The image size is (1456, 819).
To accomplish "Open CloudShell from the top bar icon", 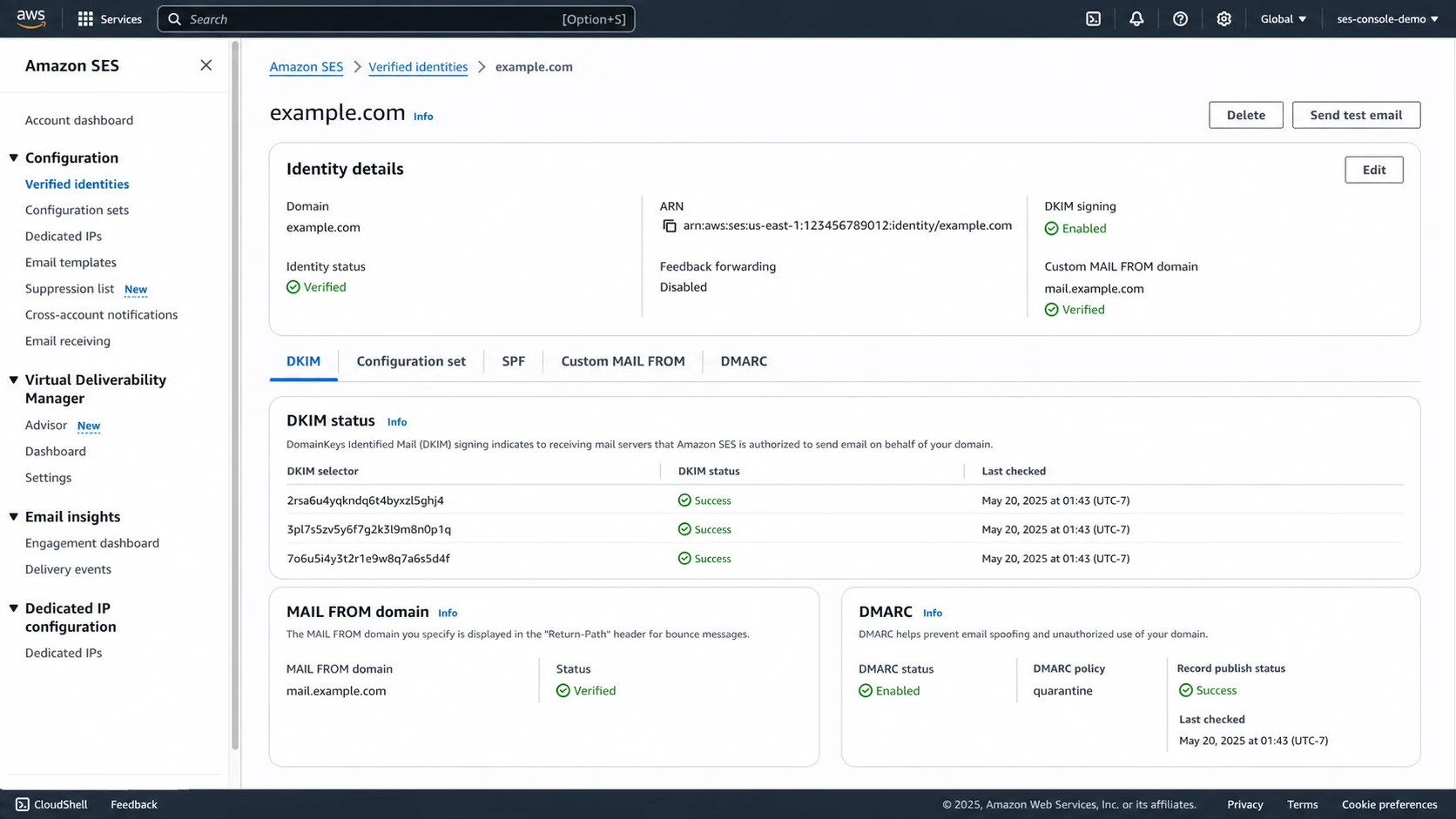I will click(1093, 19).
